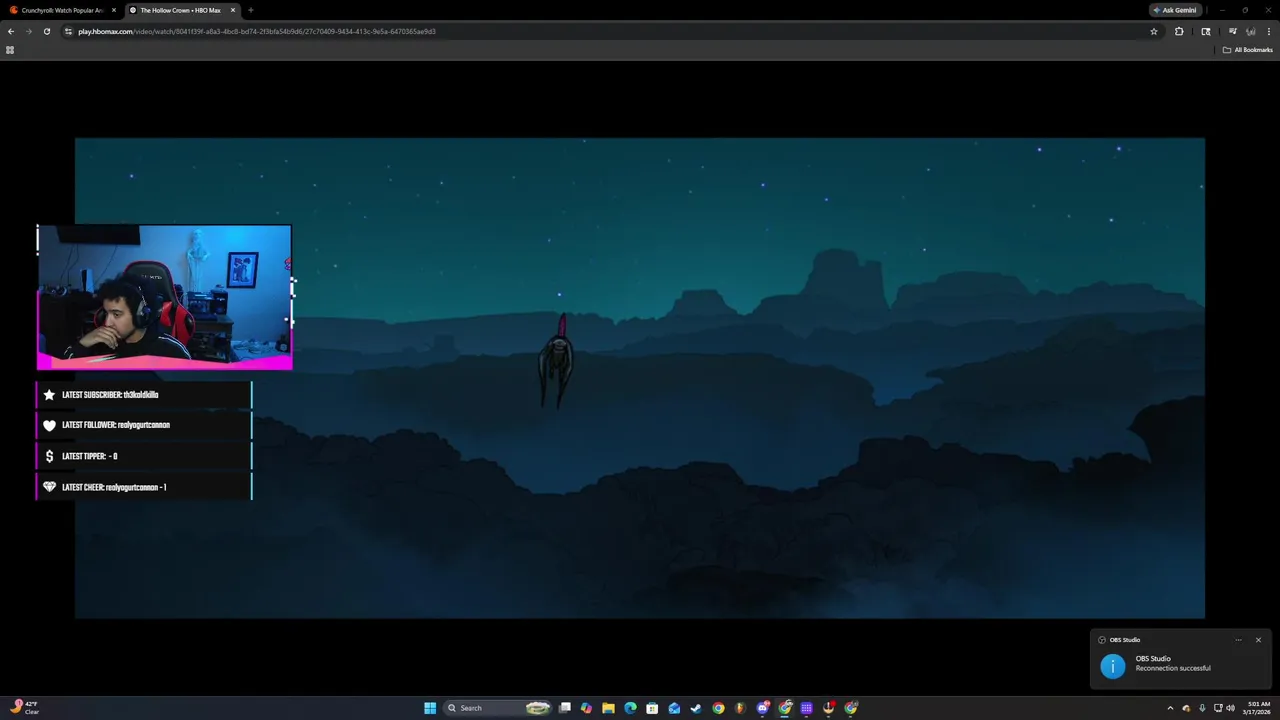The width and height of the screenshot is (1280, 720).
Task: Click the taskbar Search box
Action: coord(498,708)
